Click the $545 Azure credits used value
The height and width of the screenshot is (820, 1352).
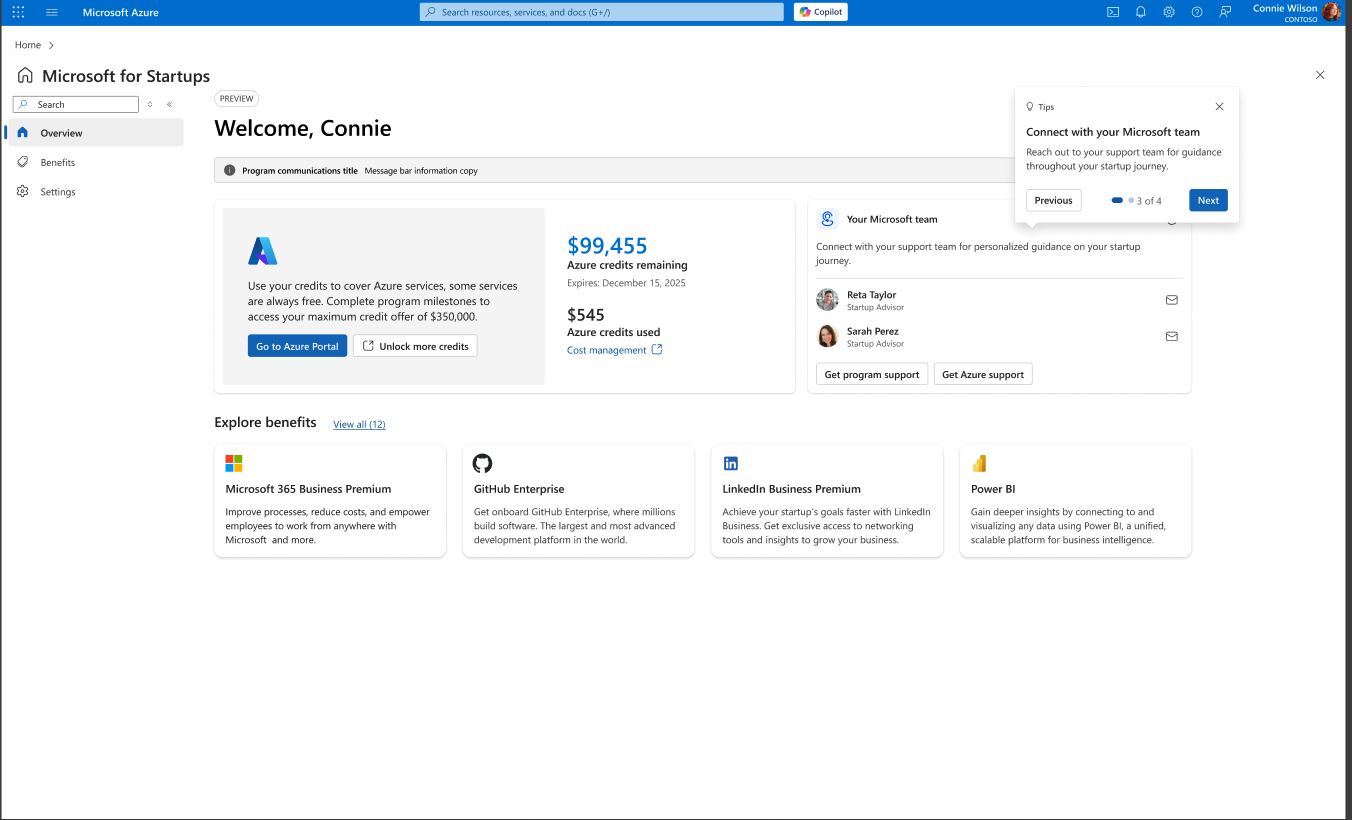(586, 314)
